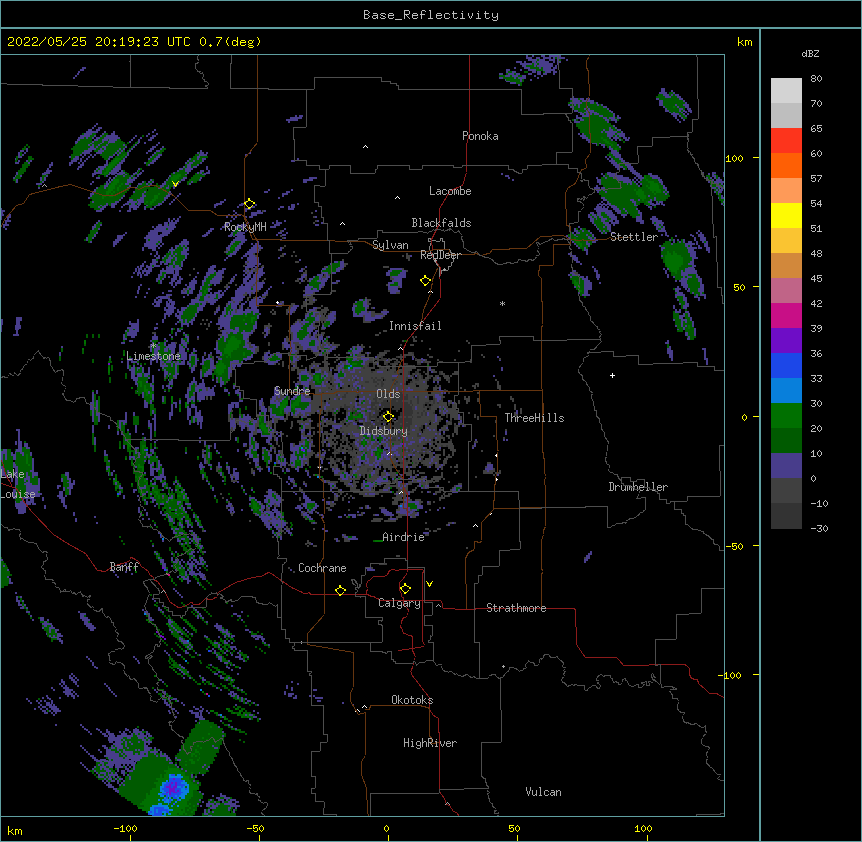Click the Blackfalds city label
Screen dimensions: 862x842
click(x=441, y=223)
